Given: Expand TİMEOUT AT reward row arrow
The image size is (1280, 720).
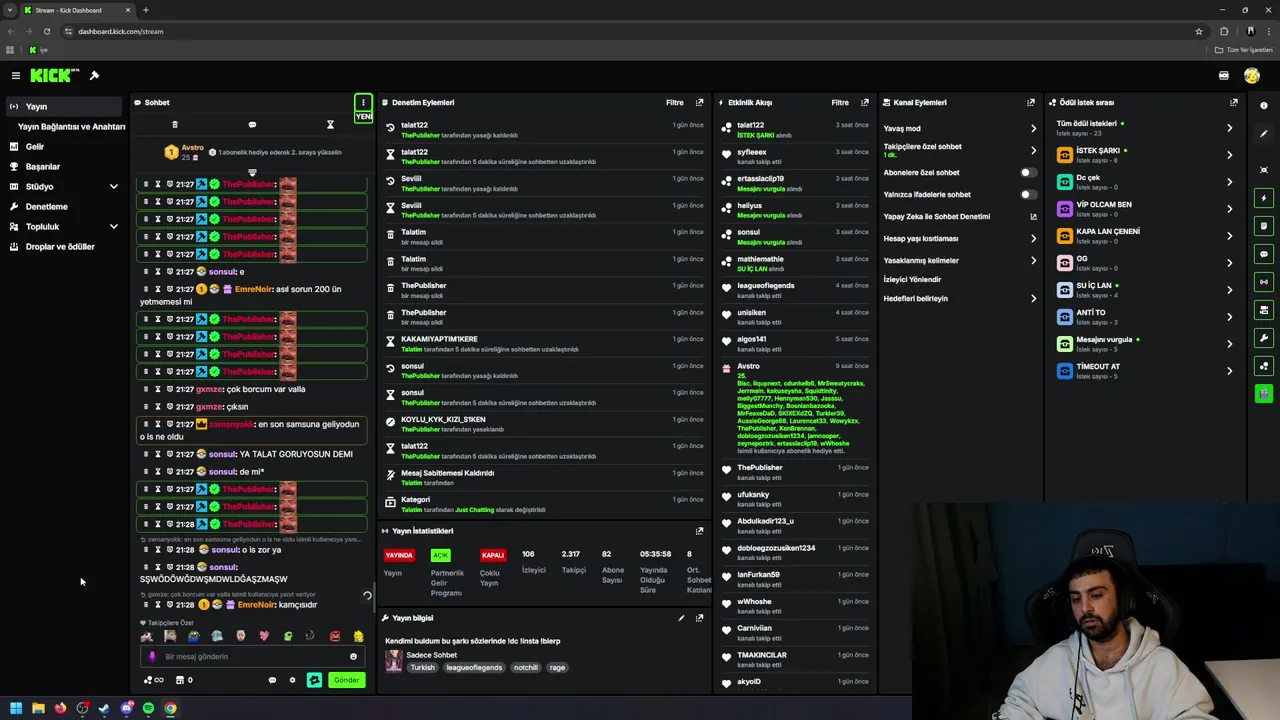Looking at the screenshot, I should (1229, 371).
